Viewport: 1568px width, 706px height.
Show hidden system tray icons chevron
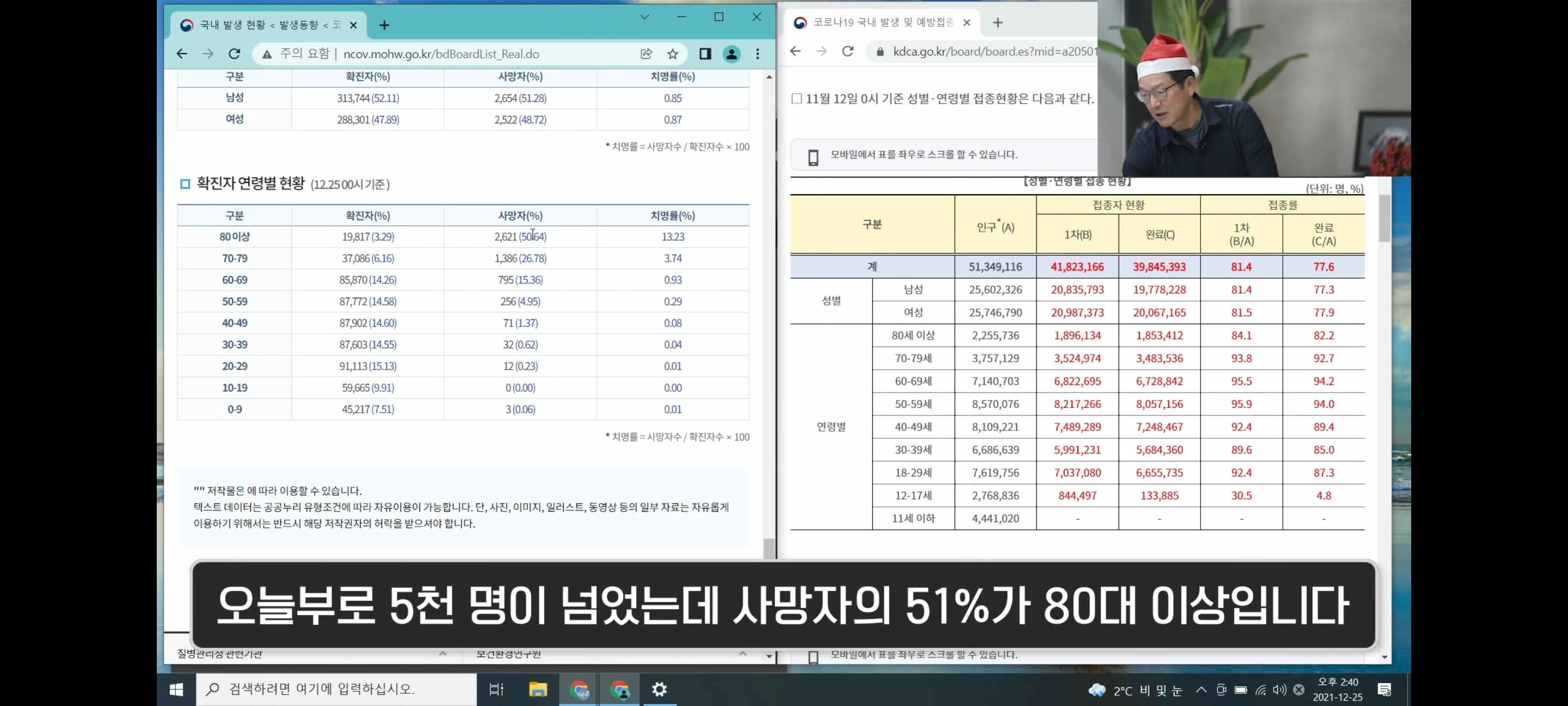[x=1200, y=689]
